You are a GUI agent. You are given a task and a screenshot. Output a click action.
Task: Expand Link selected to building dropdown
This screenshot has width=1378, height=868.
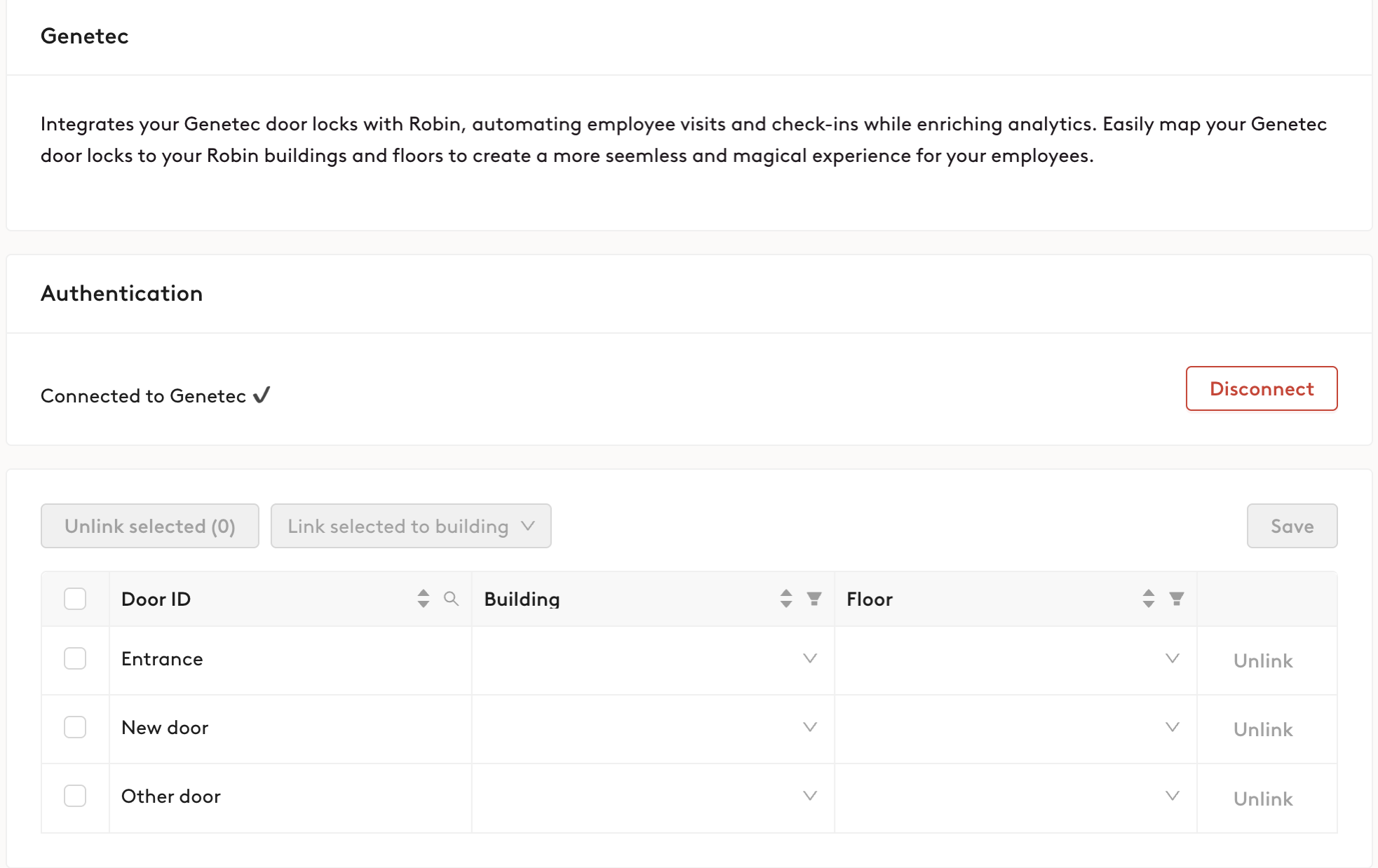pyautogui.click(x=411, y=526)
